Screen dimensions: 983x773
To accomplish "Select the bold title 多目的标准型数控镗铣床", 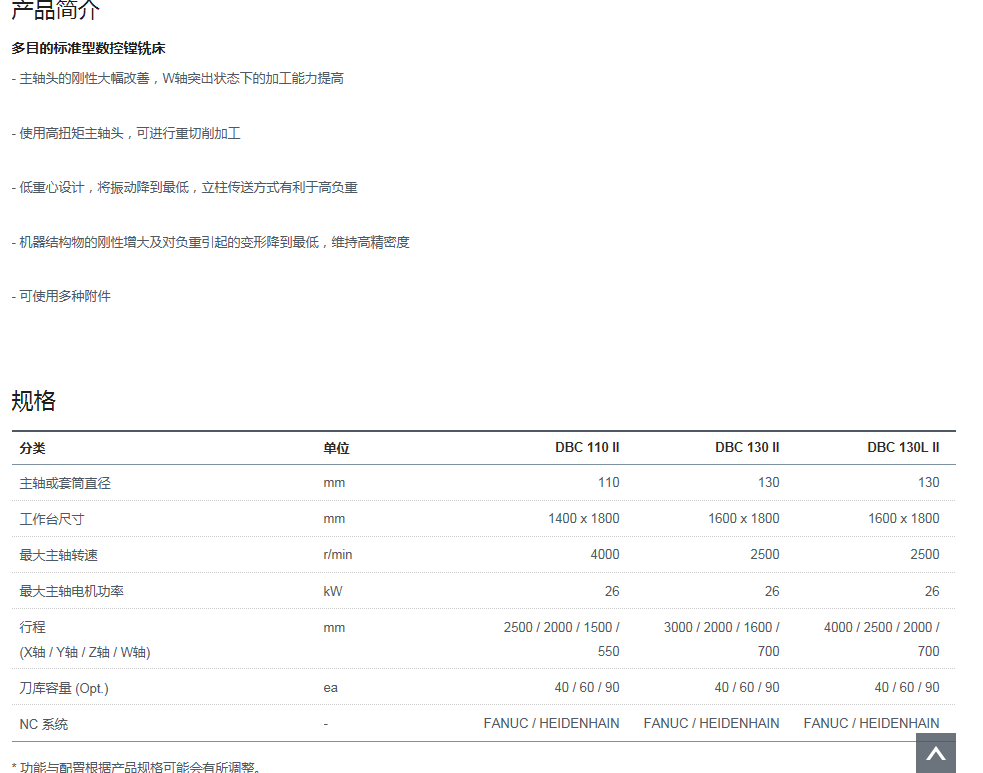I will 88,48.
